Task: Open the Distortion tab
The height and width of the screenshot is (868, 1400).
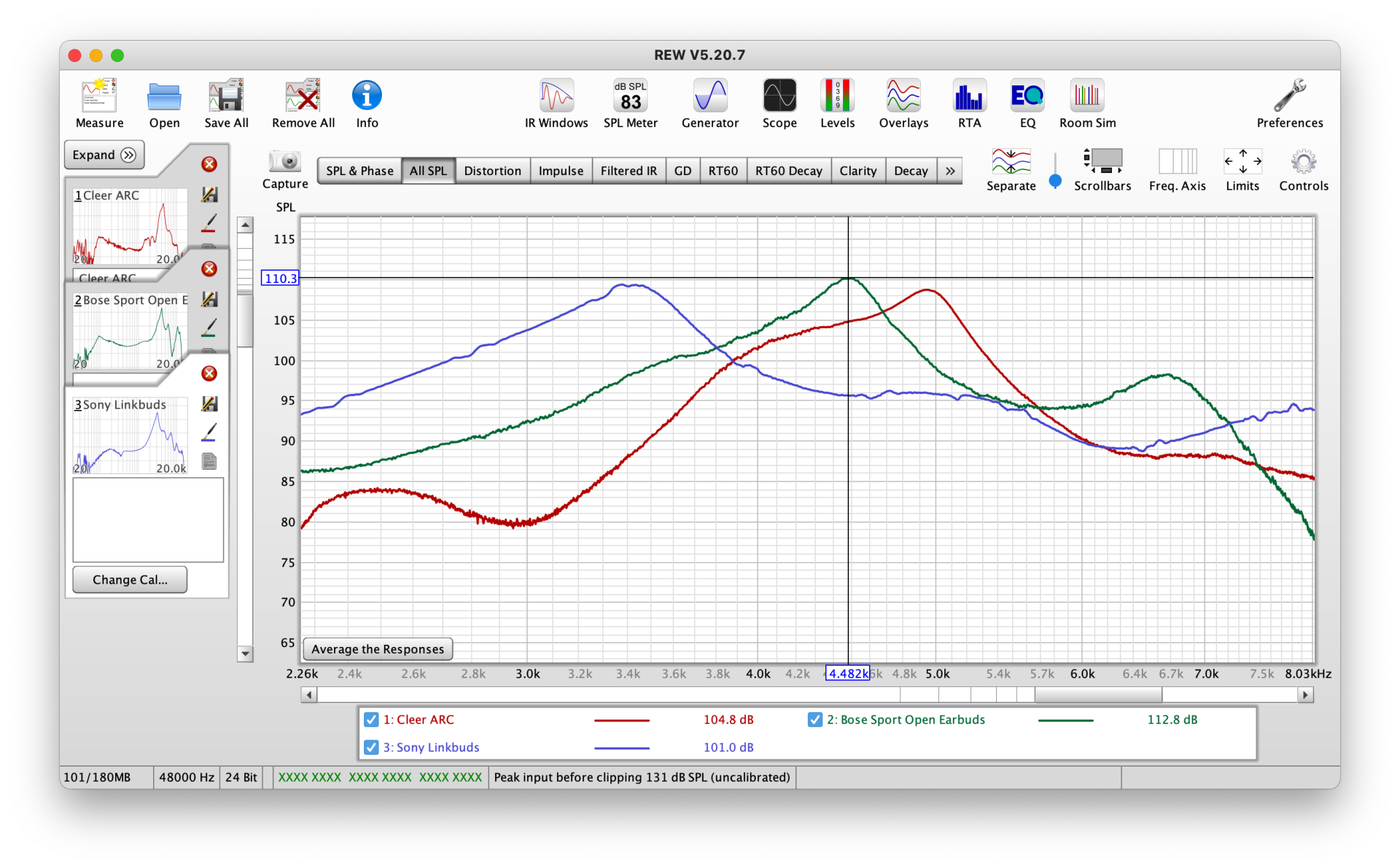Action: (x=492, y=171)
